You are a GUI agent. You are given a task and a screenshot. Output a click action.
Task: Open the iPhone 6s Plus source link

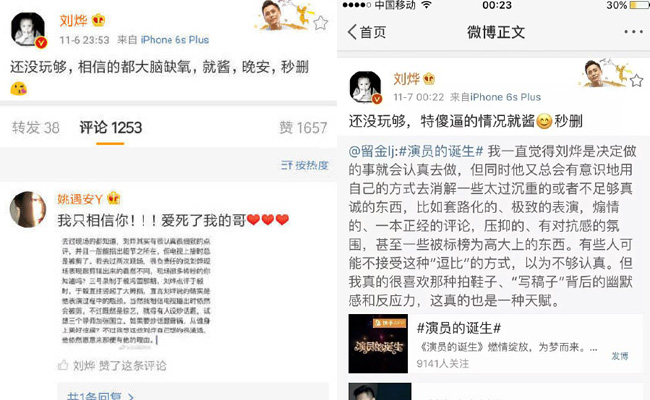pyautogui.click(x=175, y=40)
